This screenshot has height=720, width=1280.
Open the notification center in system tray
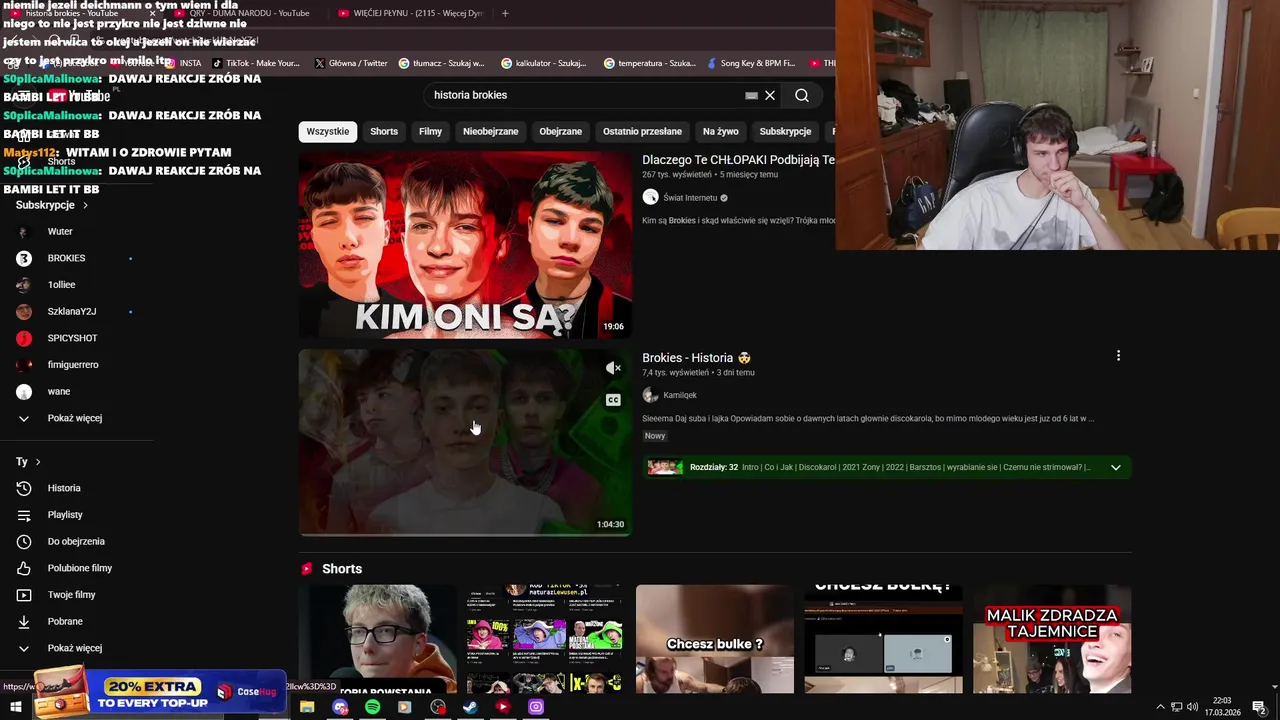click(x=1259, y=707)
